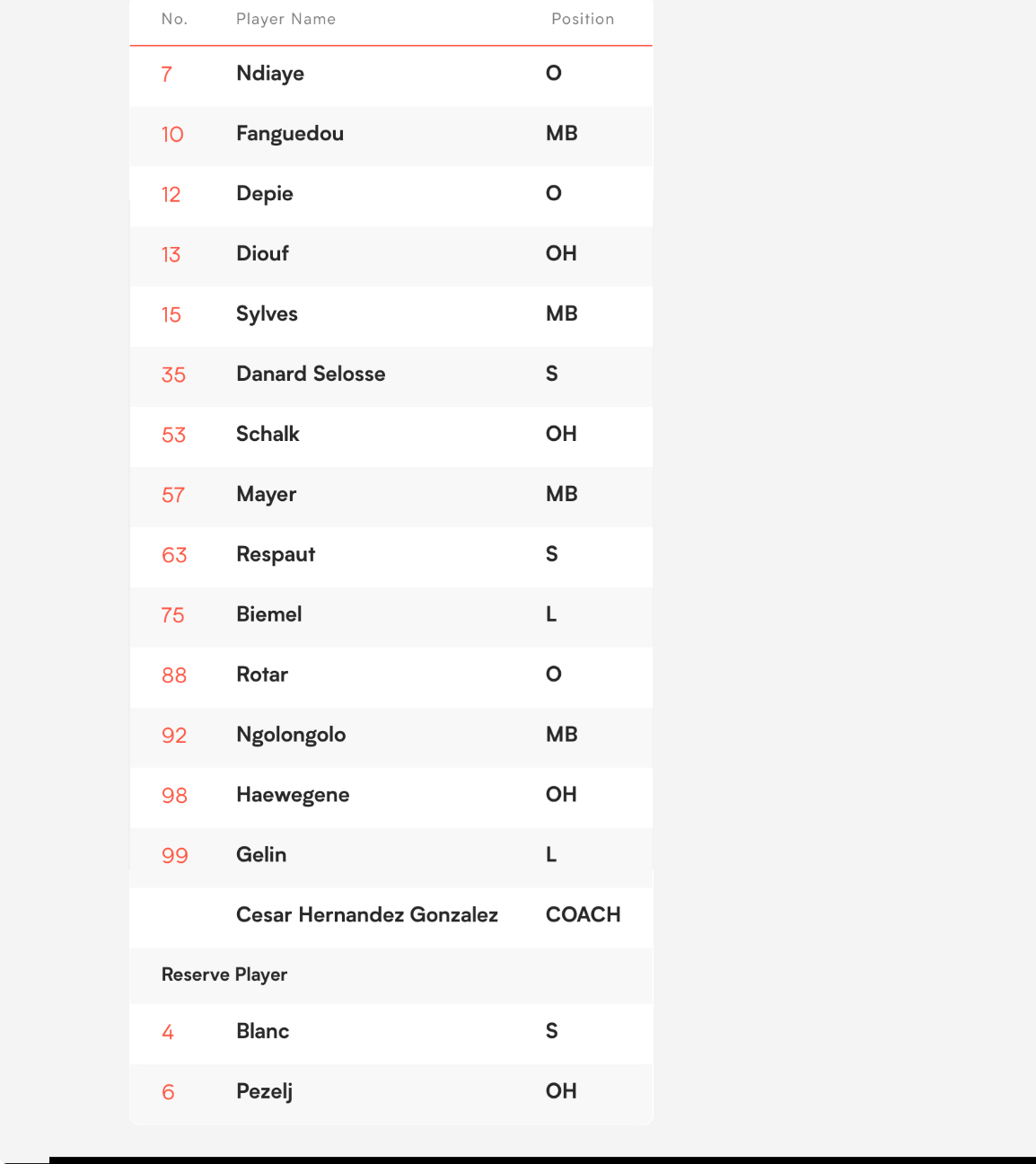Screen dimensions: 1036x1164
Task: Click player name Danard Selosse
Action: 311,374
